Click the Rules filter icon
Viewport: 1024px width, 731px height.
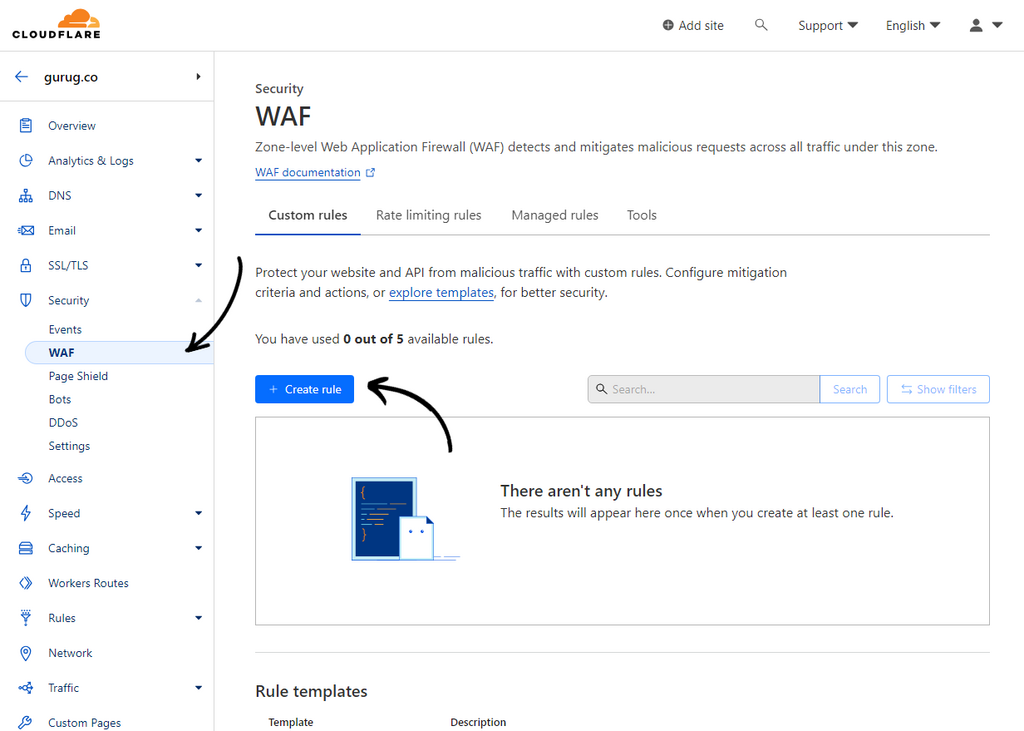(25, 618)
